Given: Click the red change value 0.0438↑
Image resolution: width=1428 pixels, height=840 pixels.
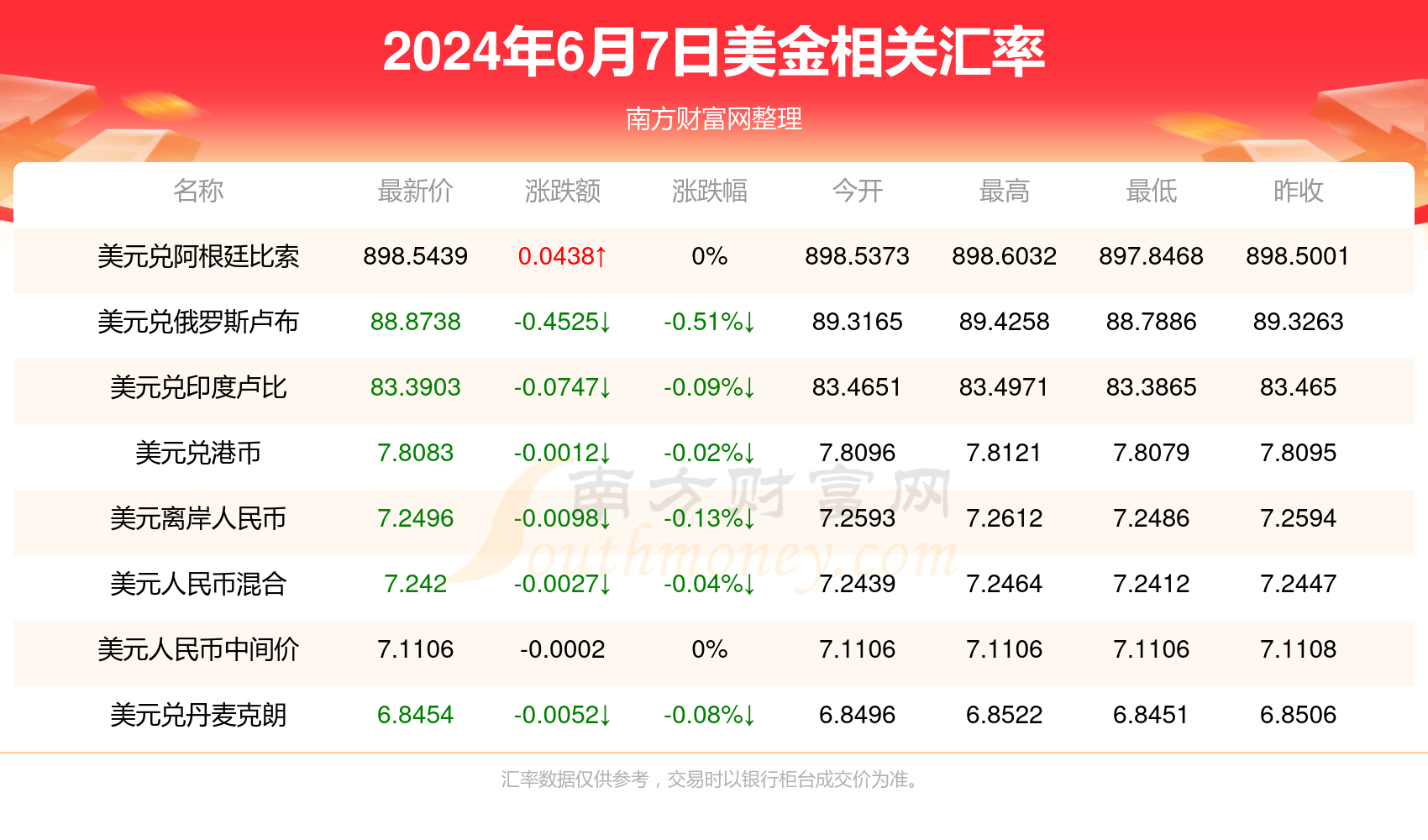Looking at the screenshot, I should click(x=562, y=256).
